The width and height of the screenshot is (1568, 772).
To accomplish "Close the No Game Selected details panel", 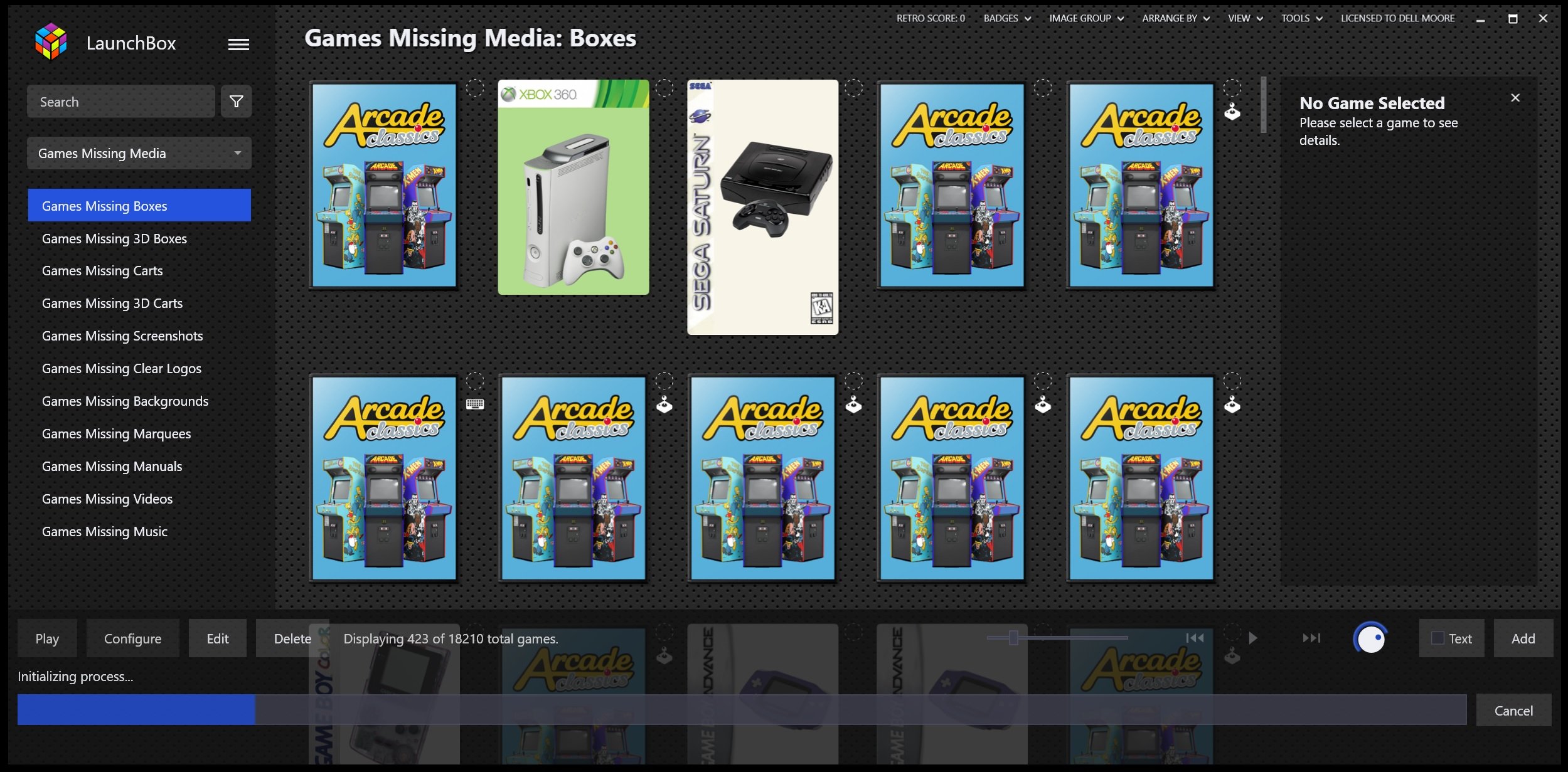I will 1515,98.
